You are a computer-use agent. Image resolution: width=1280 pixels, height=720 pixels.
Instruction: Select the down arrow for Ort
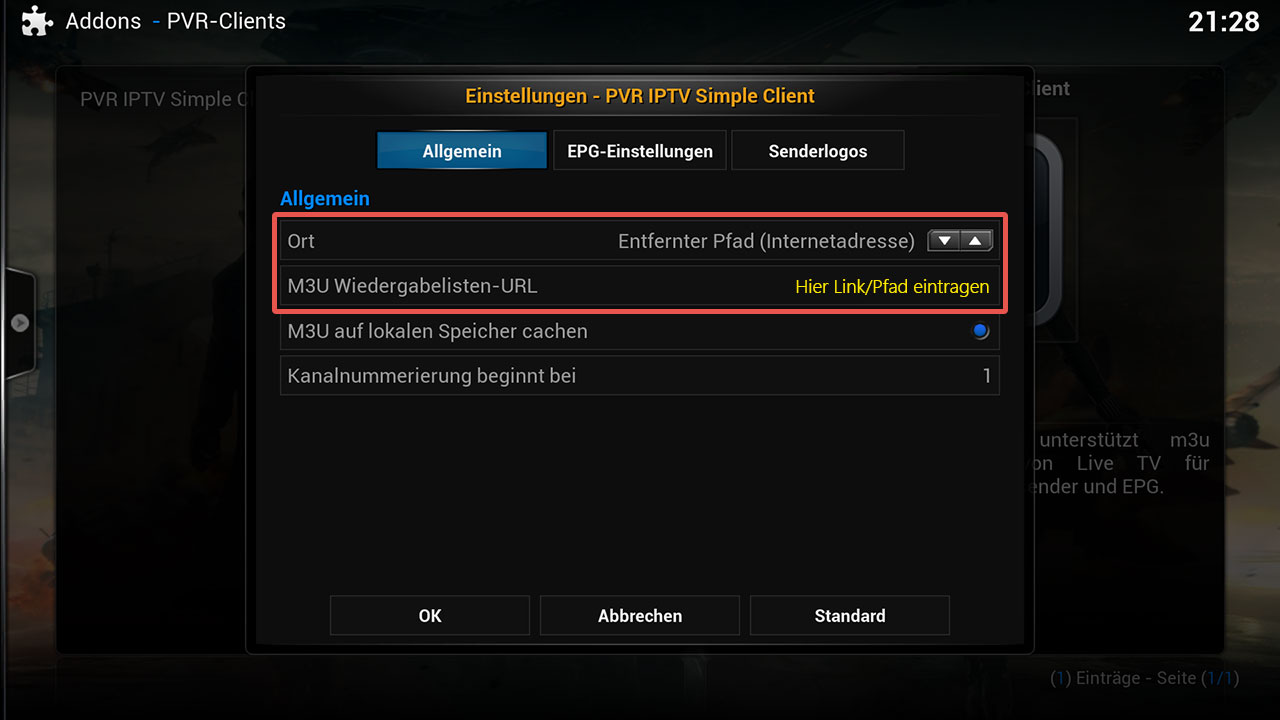(x=944, y=241)
